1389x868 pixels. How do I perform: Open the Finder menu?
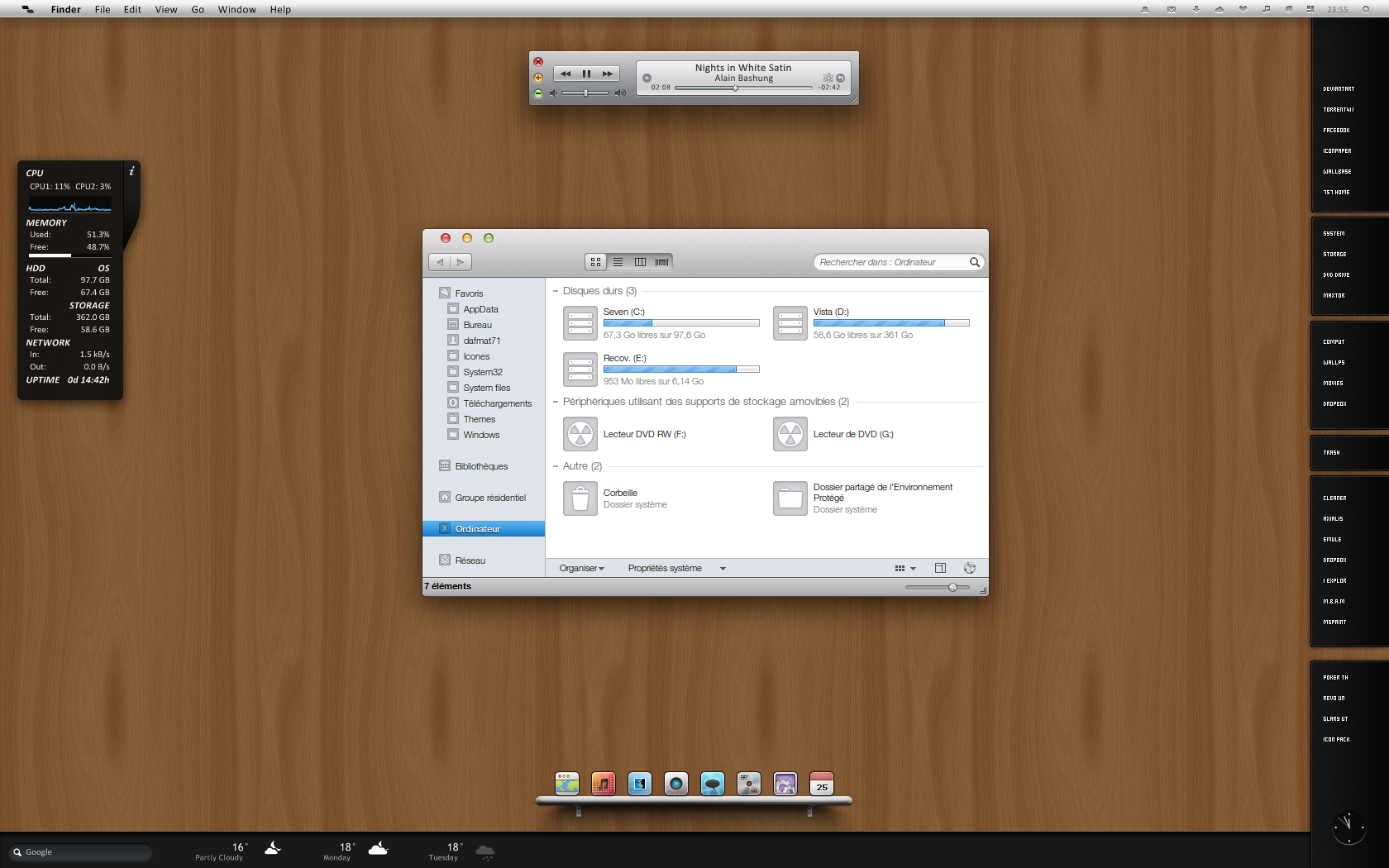pos(65,10)
